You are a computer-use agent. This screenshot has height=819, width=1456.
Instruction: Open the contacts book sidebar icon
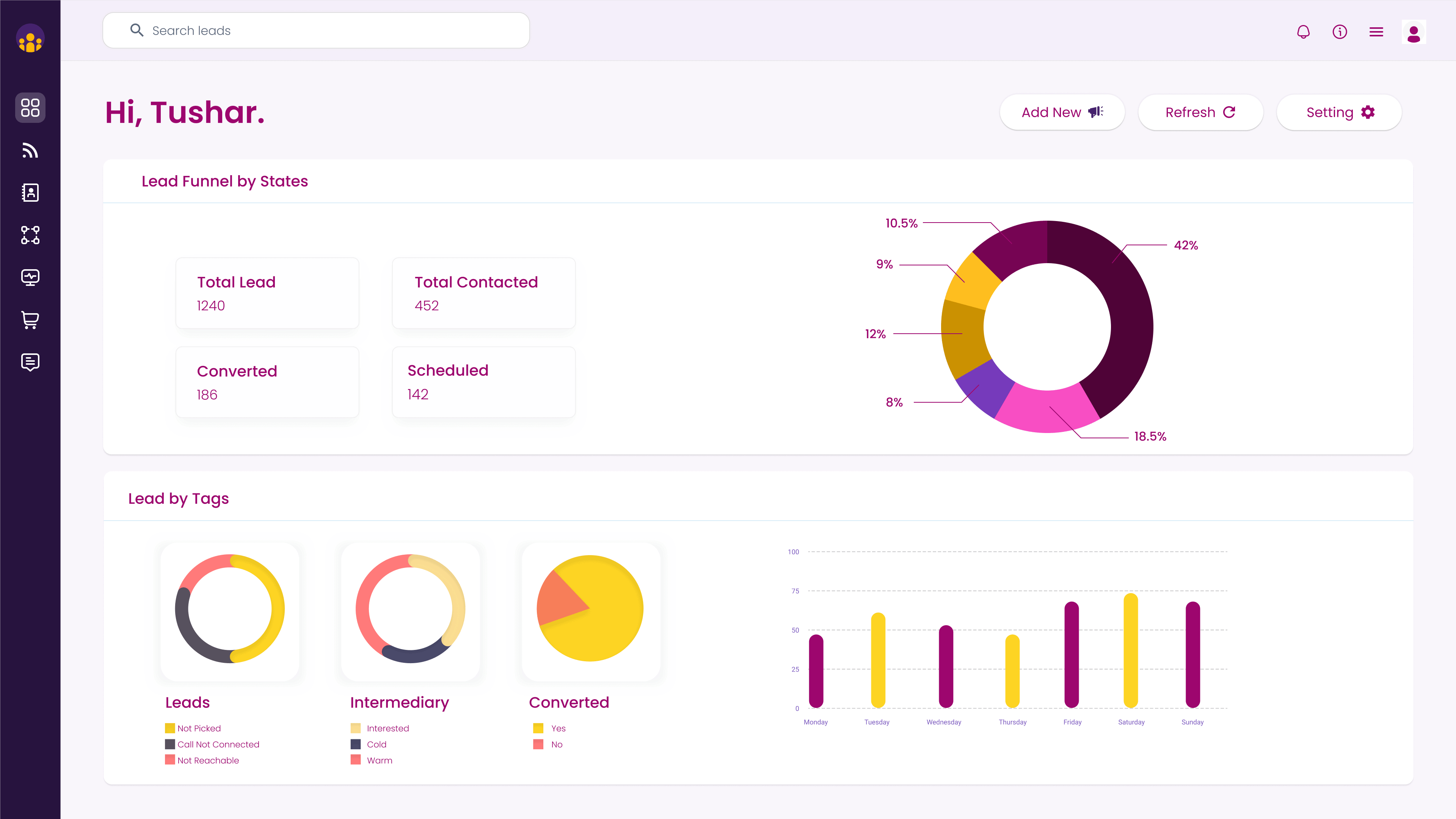click(x=30, y=193)
